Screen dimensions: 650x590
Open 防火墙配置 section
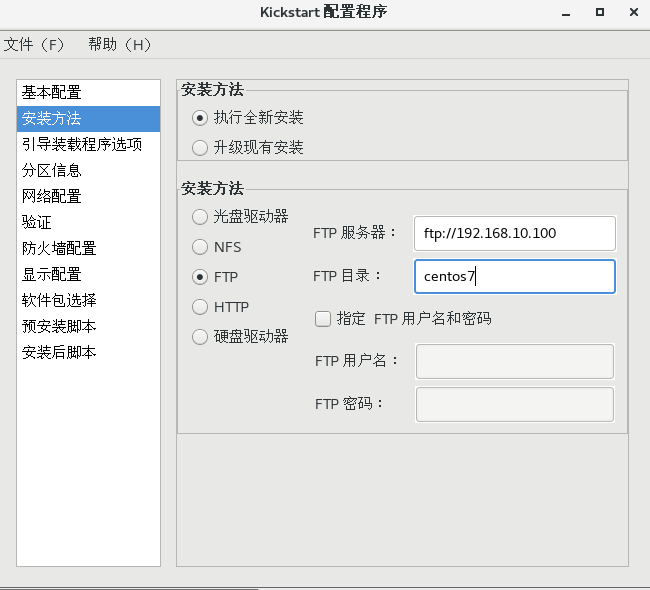(x=88, y=248)
